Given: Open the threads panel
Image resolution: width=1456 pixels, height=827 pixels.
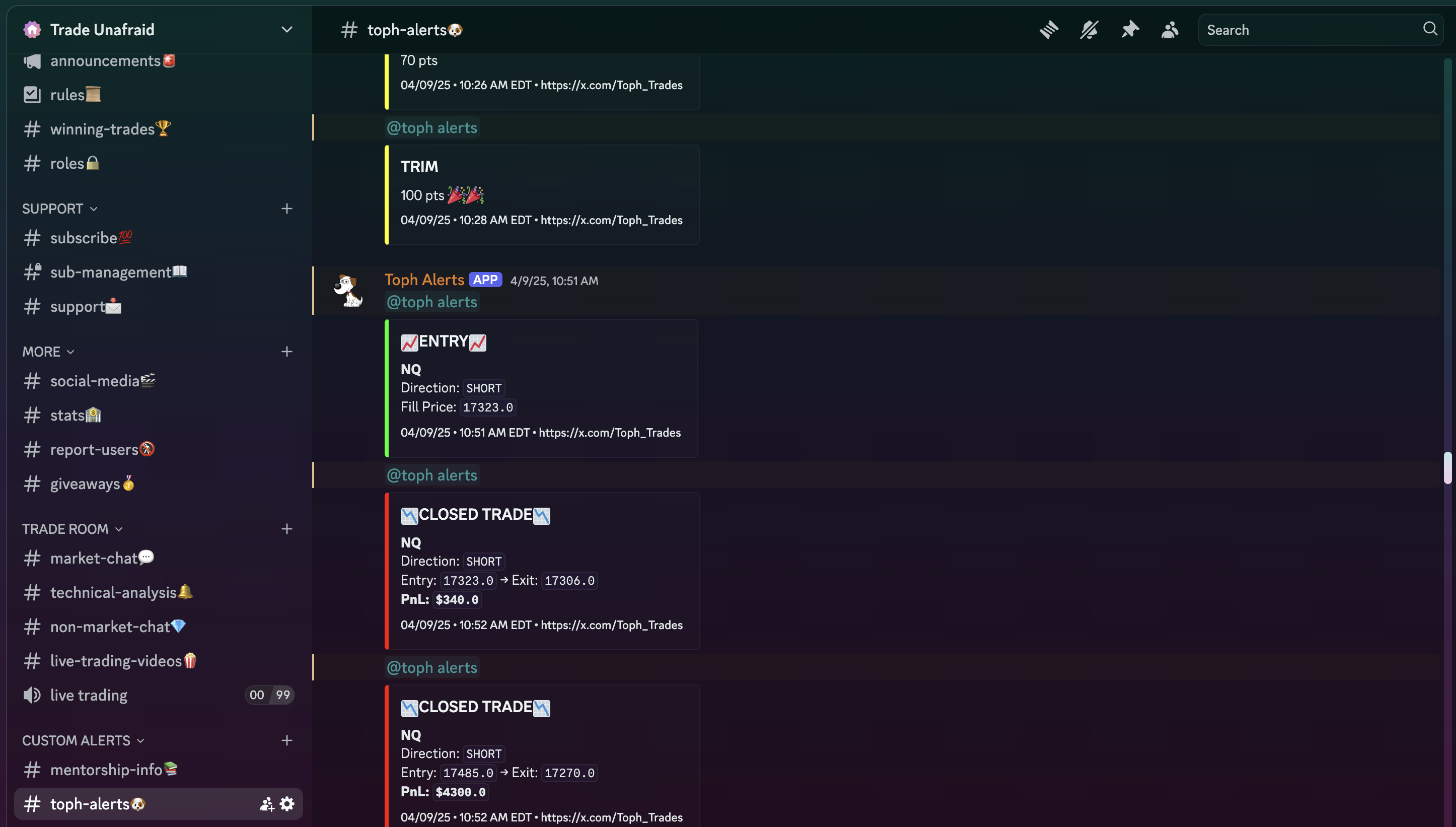Looking at the screenshot, I should point(1048,30).
